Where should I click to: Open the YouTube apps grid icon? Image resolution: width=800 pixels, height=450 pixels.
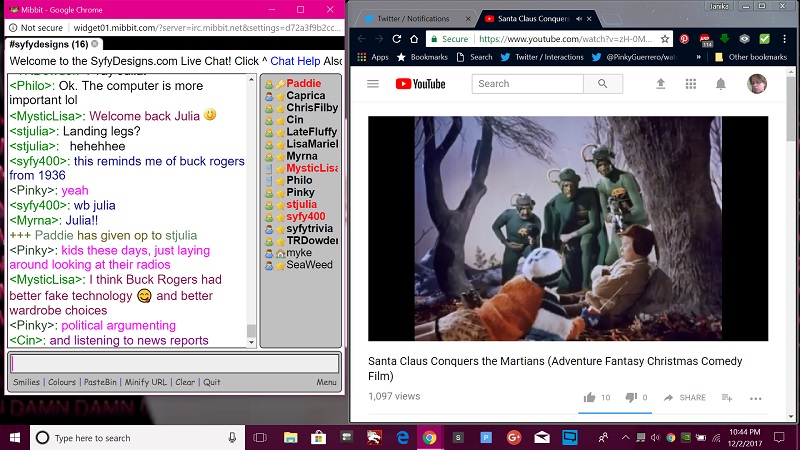tap(691, 84)
